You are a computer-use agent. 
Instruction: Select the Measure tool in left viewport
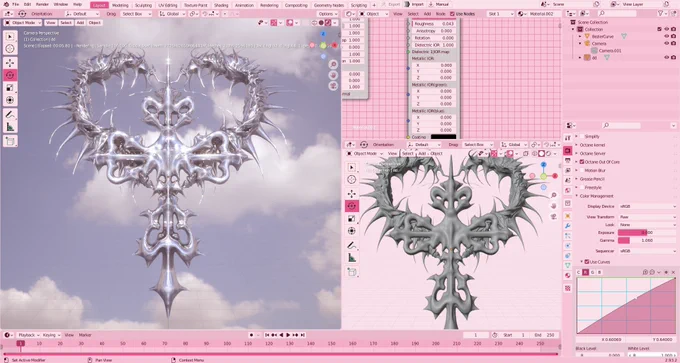click(x=10, y=127)
